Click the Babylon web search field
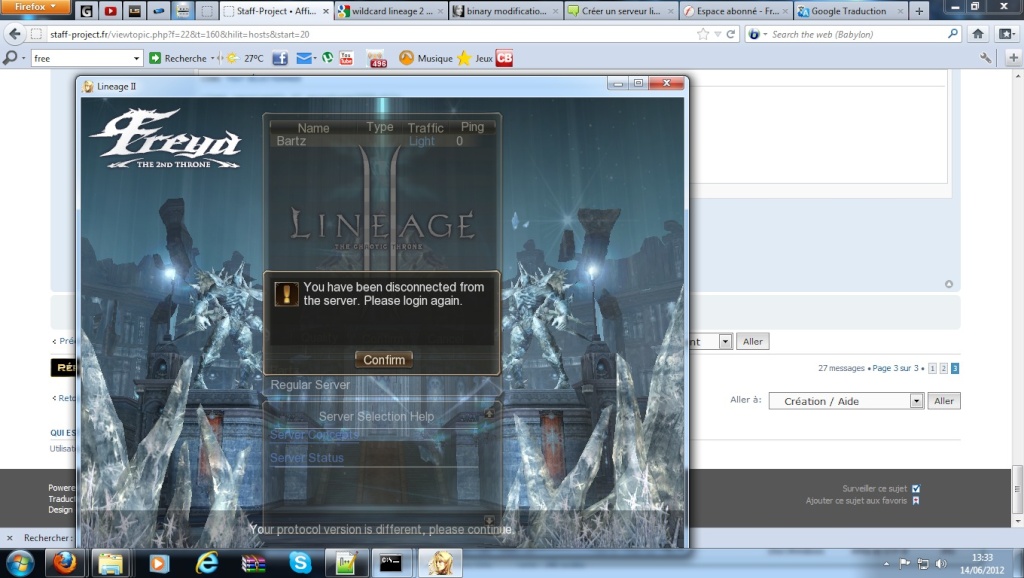 856,34
